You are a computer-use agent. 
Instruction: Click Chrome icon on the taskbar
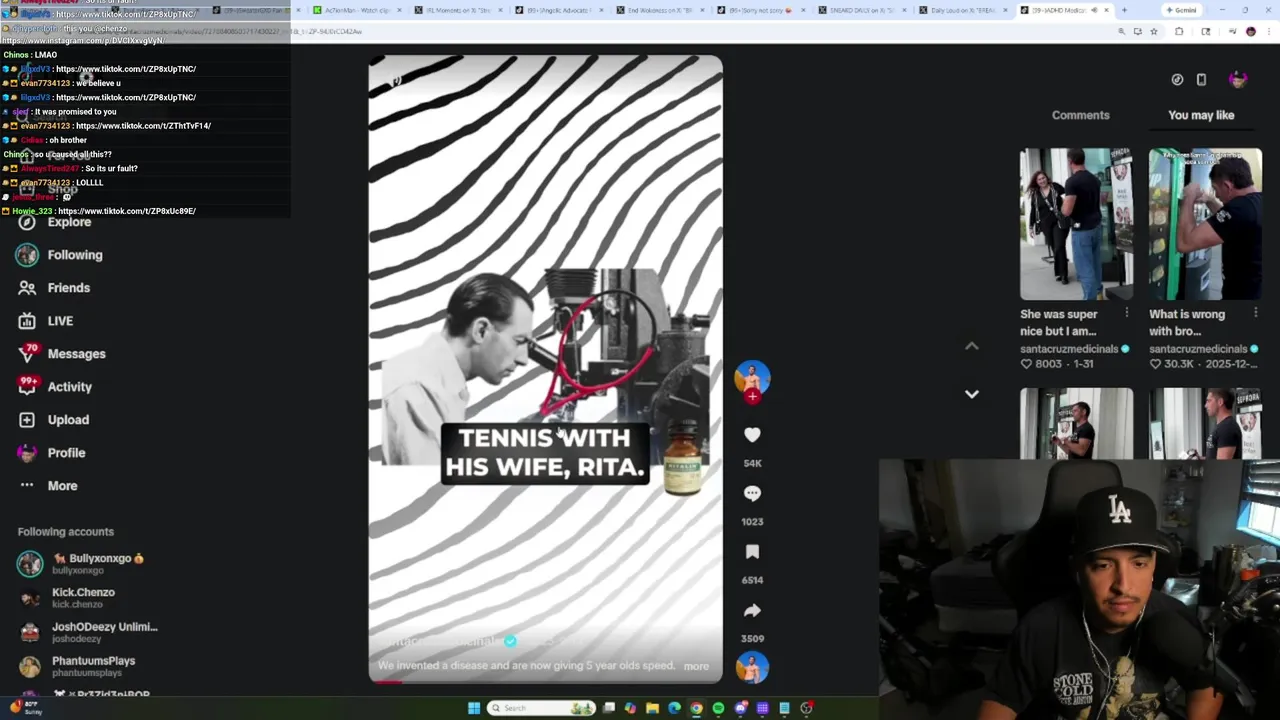(x=696, y=708)
